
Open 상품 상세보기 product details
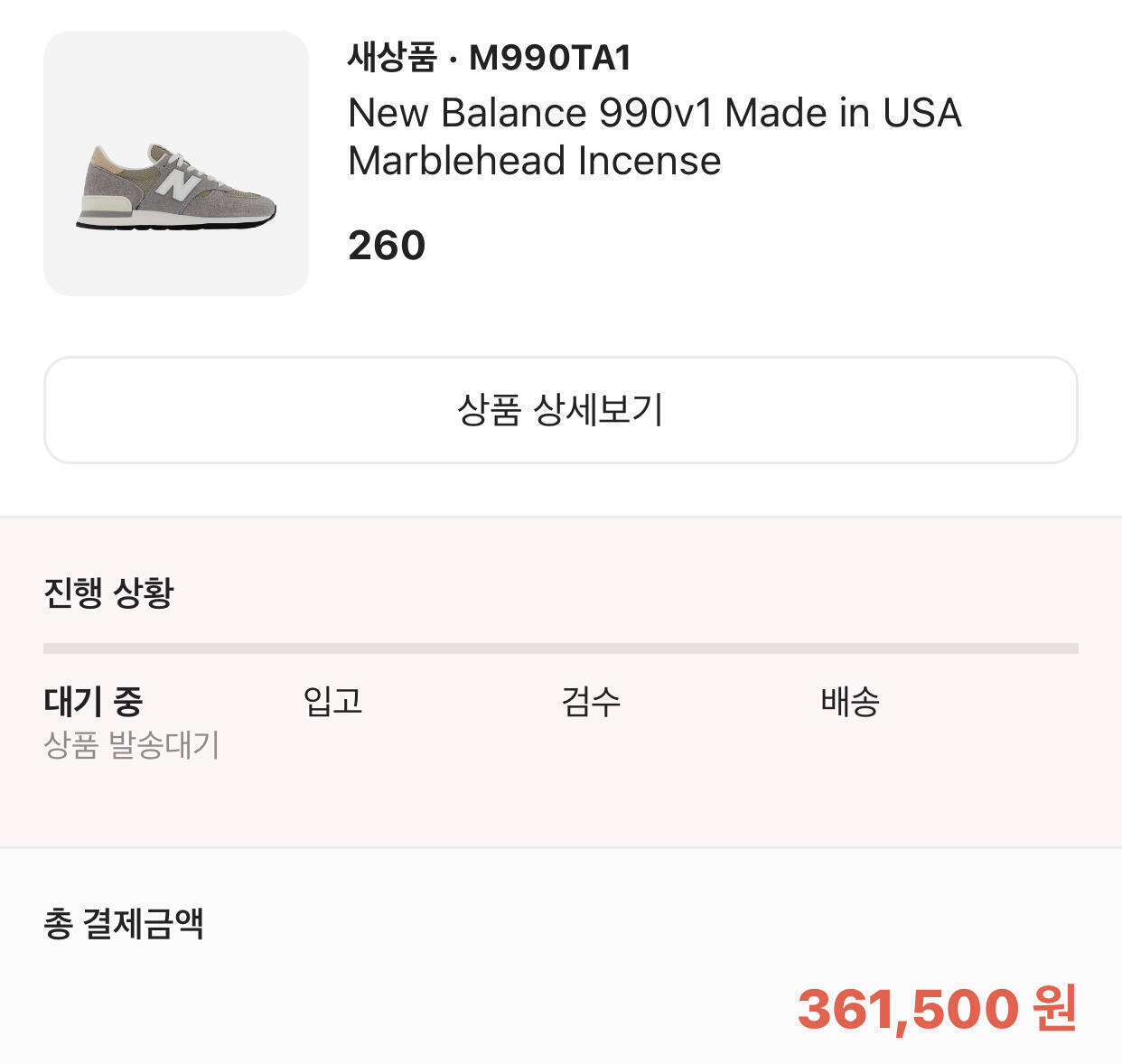(x=560, y=410)
